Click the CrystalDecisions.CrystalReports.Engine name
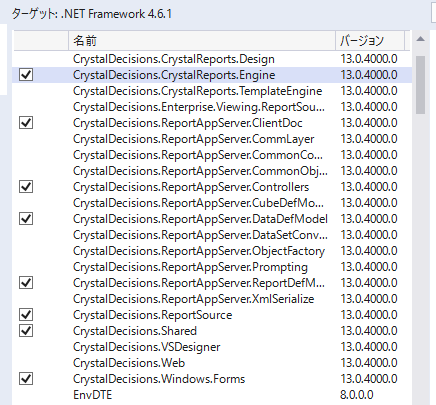 coord(174,75)
